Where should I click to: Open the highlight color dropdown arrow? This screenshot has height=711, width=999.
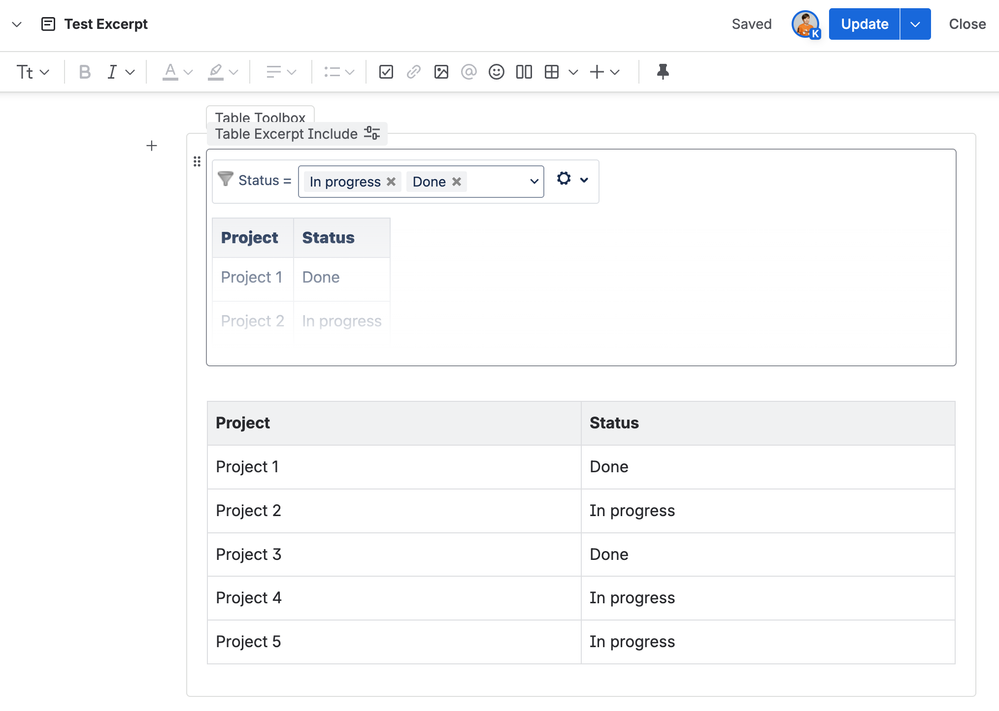click(234, 72)
